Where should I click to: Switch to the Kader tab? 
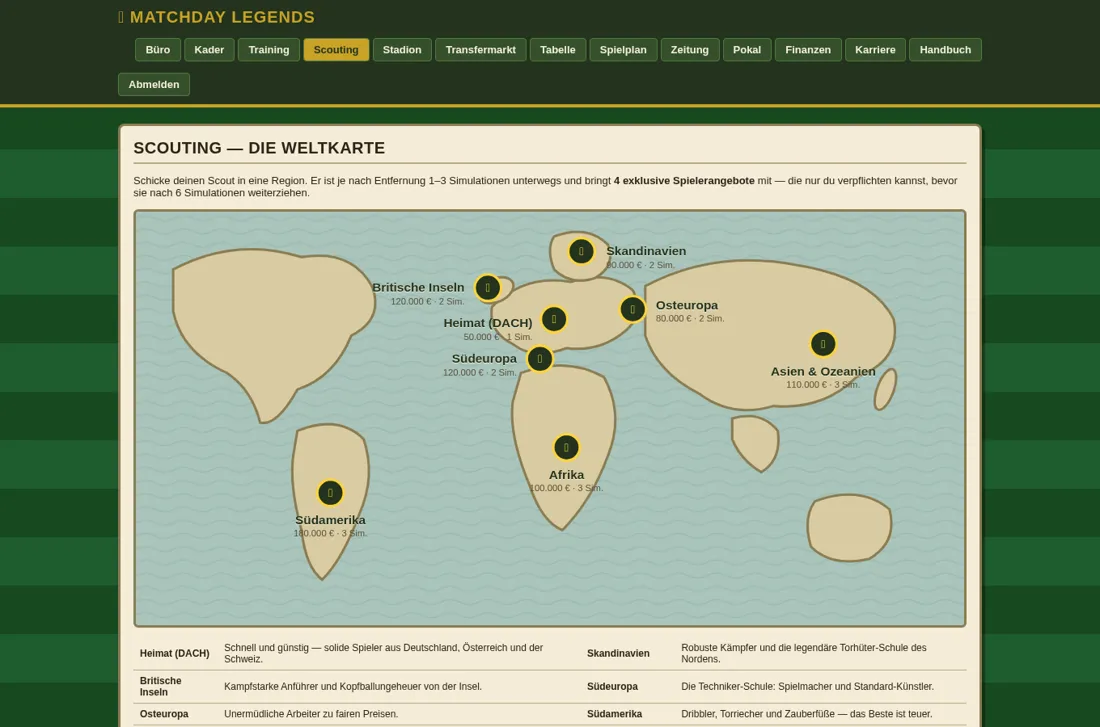point(209,50)
